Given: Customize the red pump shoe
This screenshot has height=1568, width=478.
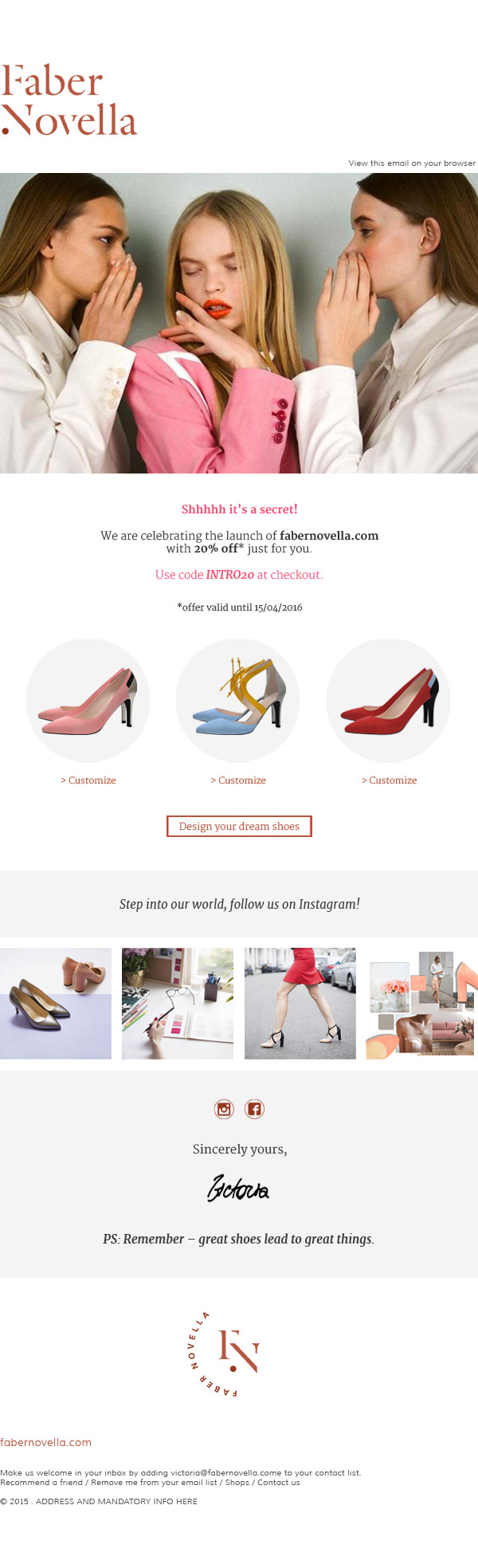Looking at the screenshot, I should coord(389,780).
